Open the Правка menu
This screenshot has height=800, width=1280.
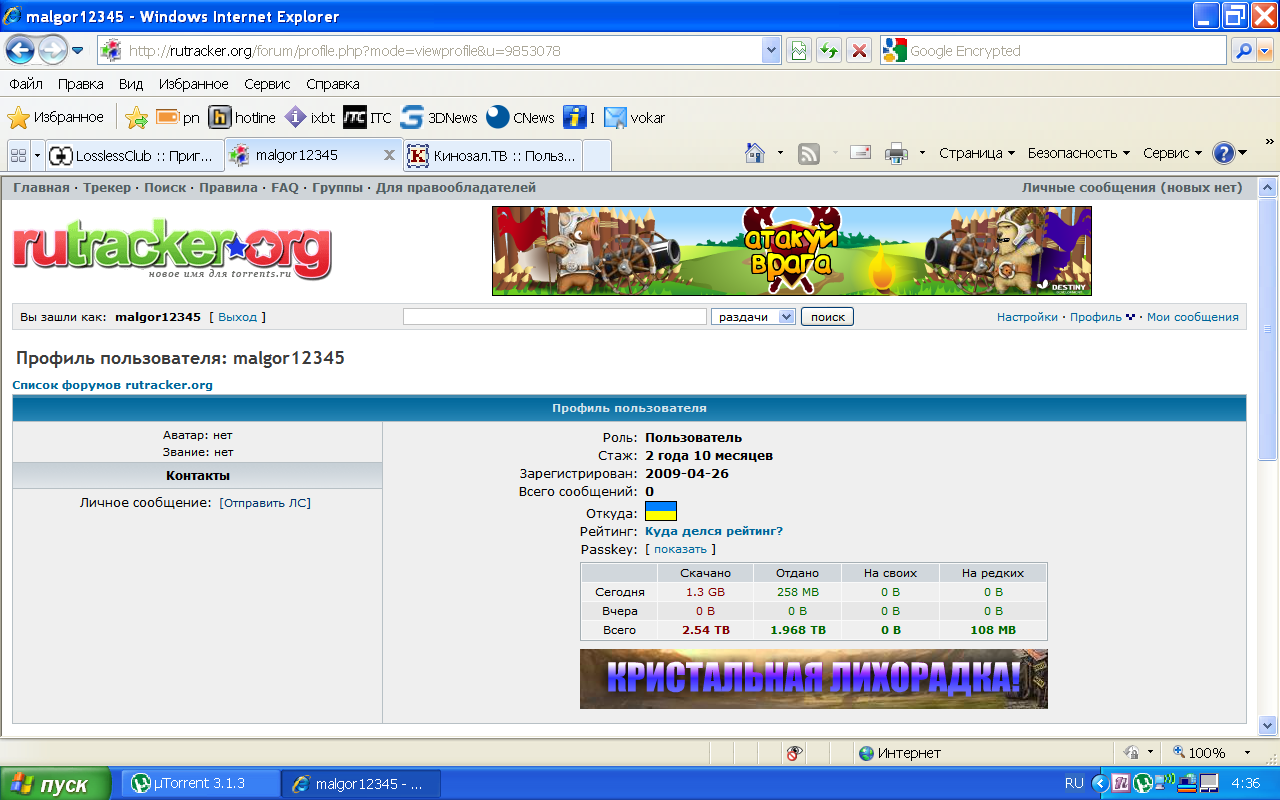(x=80, y=84)
